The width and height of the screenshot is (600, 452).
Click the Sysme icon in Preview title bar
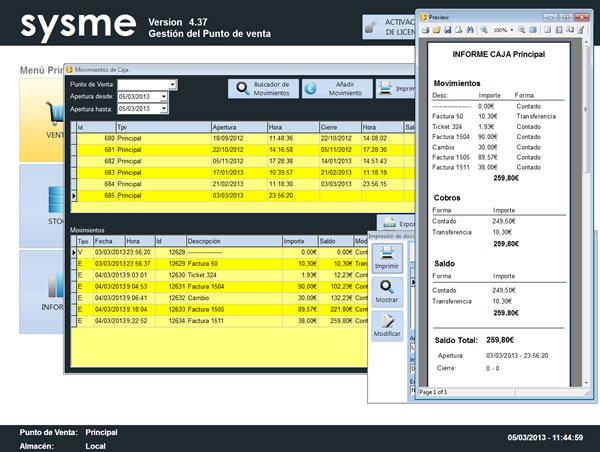click(x=423, y=17)
